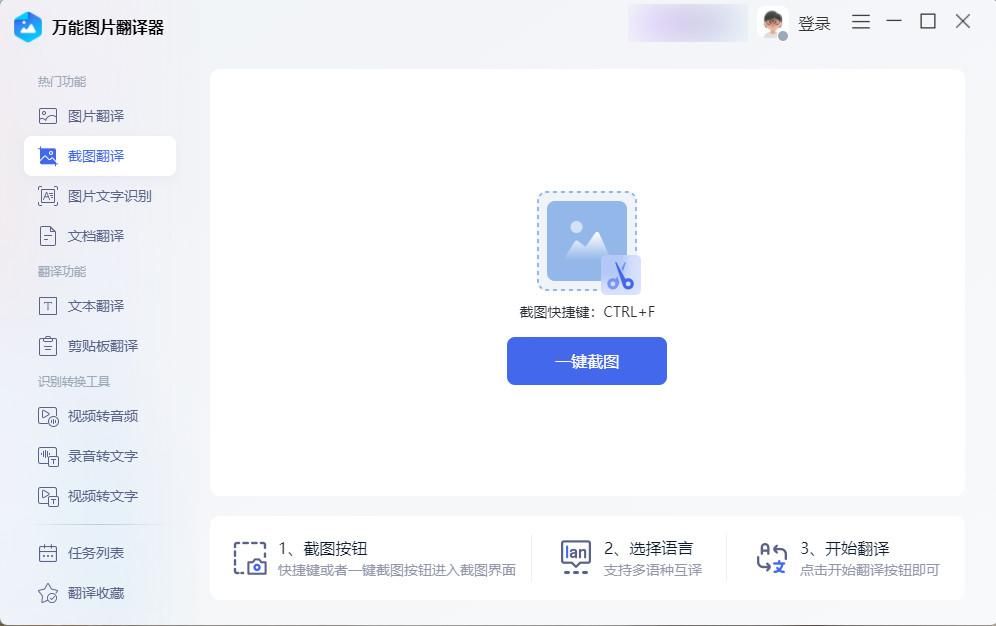This screenshot has width=996, height=626.
Task: Click the 翻译收藏 star icon
Action: coord(48,594)
